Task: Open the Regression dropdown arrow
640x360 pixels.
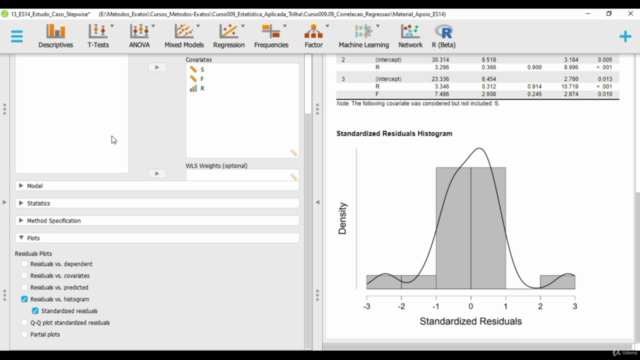Action: [243, 26]
